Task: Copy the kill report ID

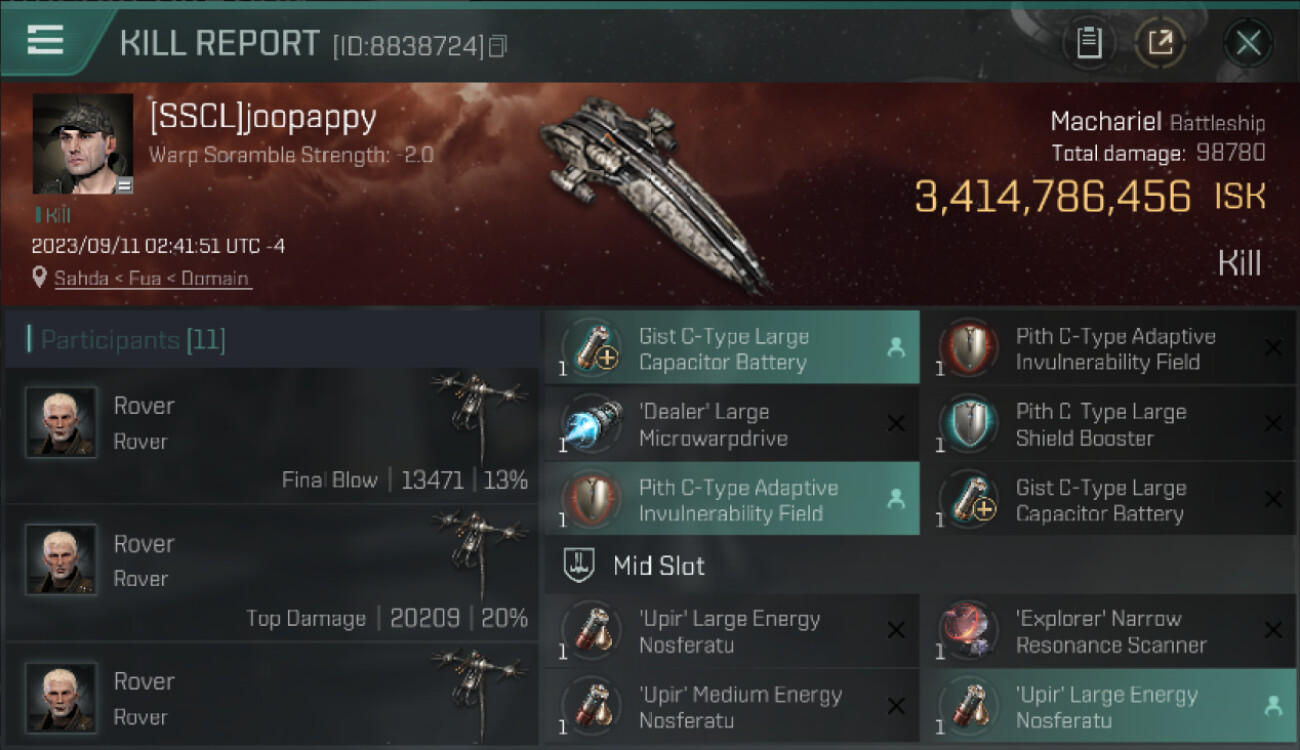Action: pyautogui.click(x=498, y=46)
